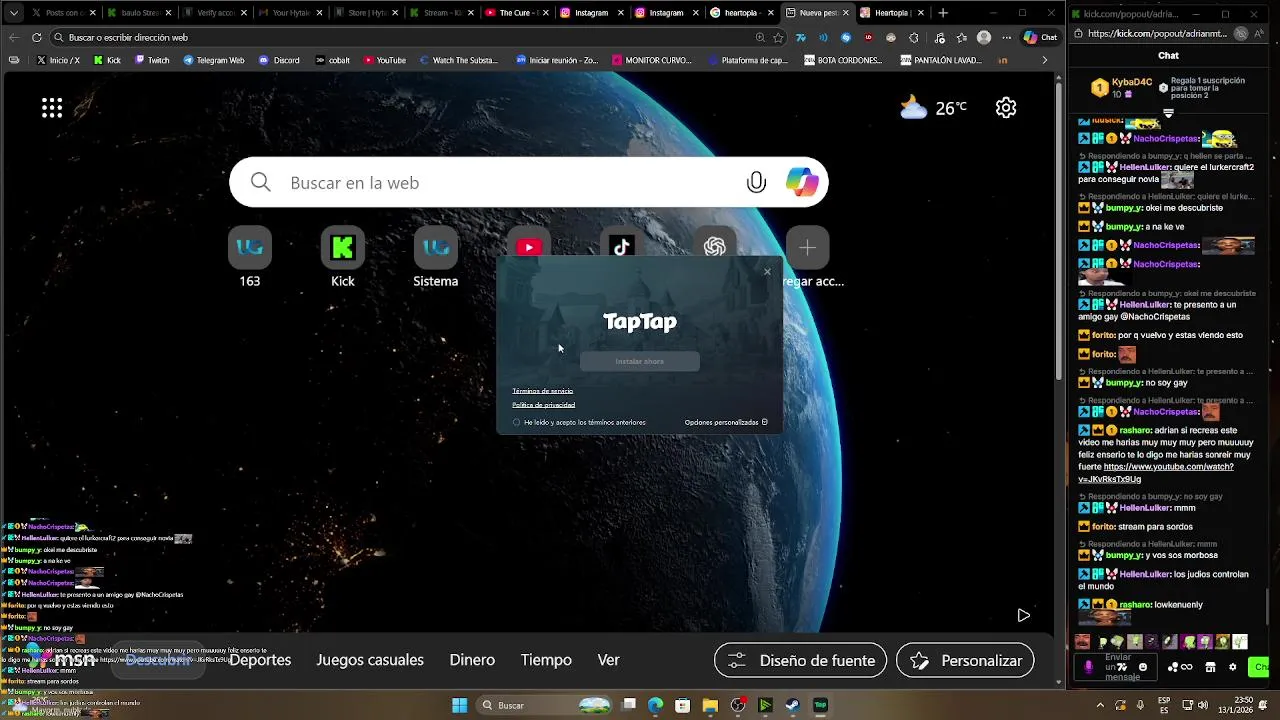Open the emote picker in Kick chat
Image resolution: width=1280 pixels, height=720 pixels.
[x=1143, y=667]
